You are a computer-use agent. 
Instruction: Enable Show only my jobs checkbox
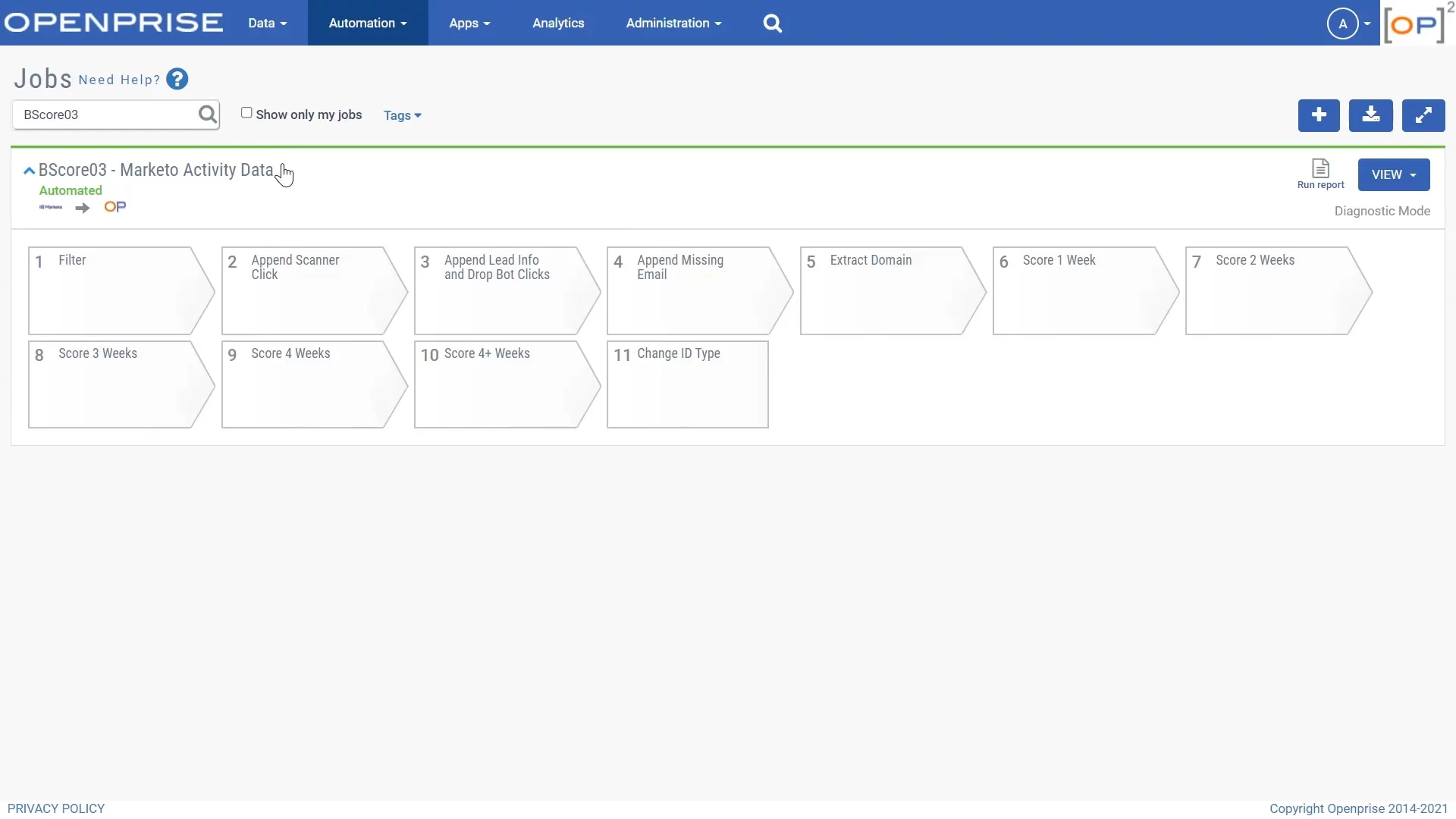tap(246, 113)
